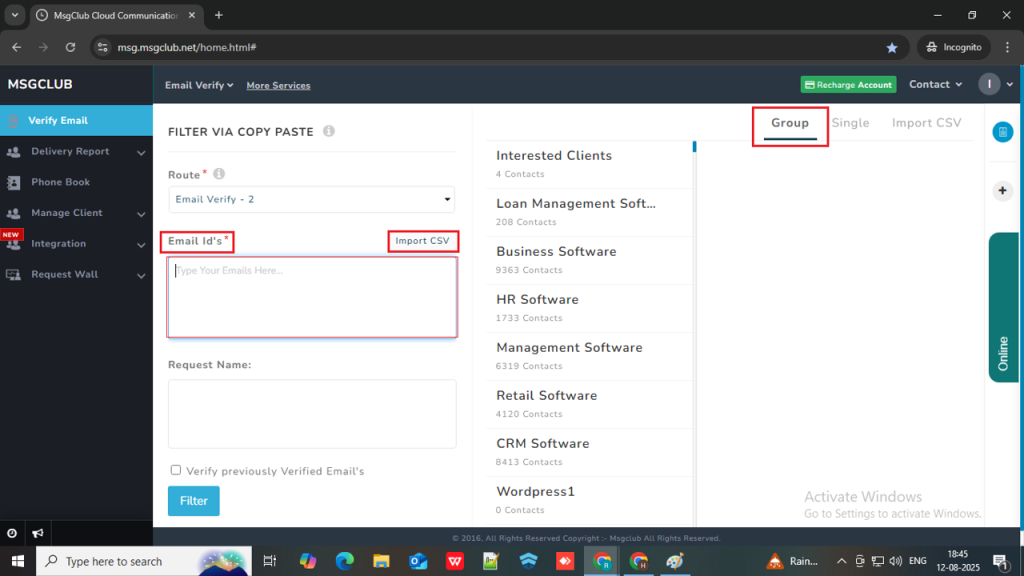1024x576 pixels.
Task: Click into the Email Id's text area
Action: tap(312, 297)
